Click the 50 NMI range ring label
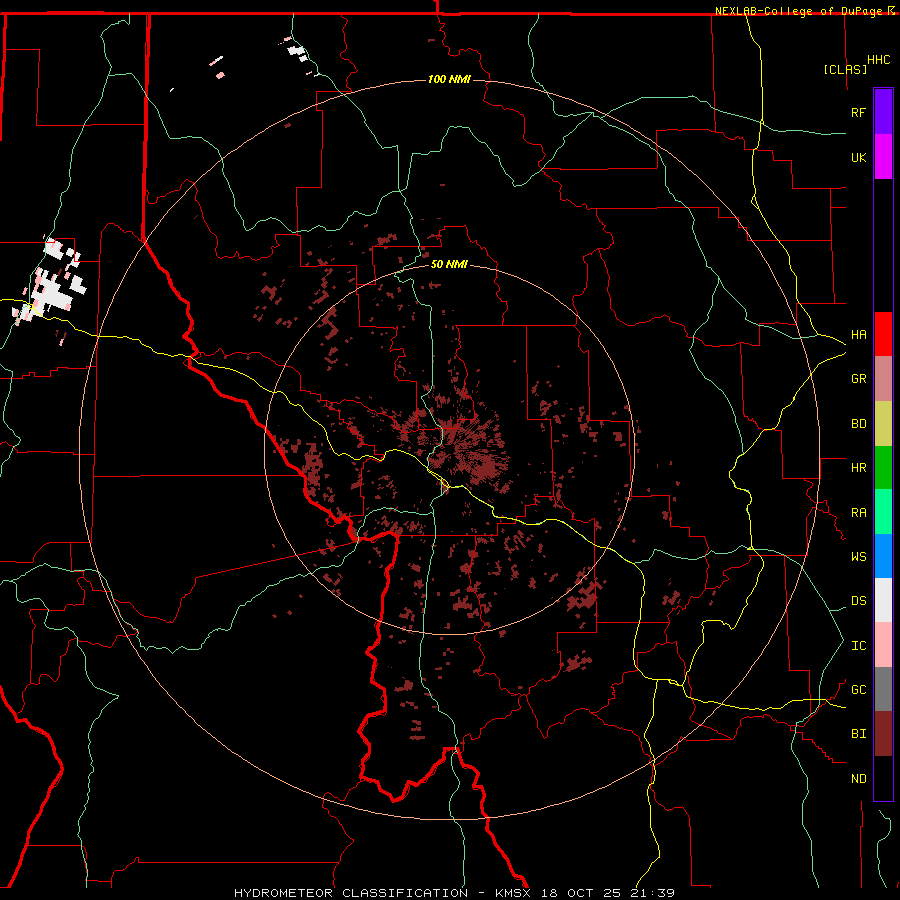900x900 pixels. coord(449,264)
